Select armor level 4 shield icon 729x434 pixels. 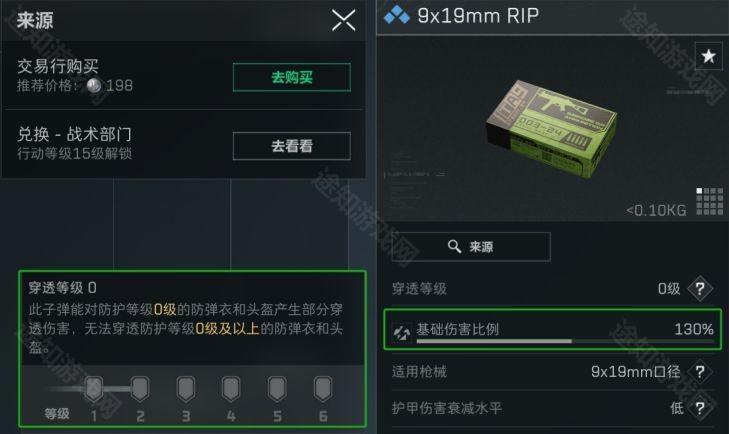click(231, 389)
